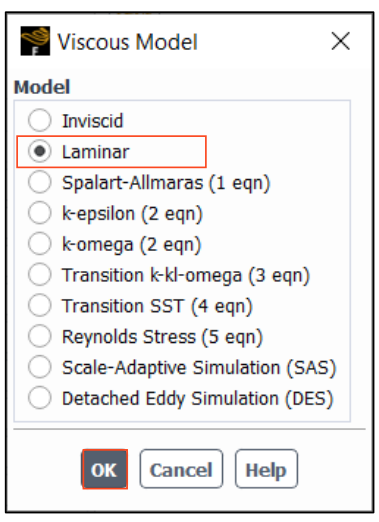Click the Laminar label text

(x=96, y=152)
